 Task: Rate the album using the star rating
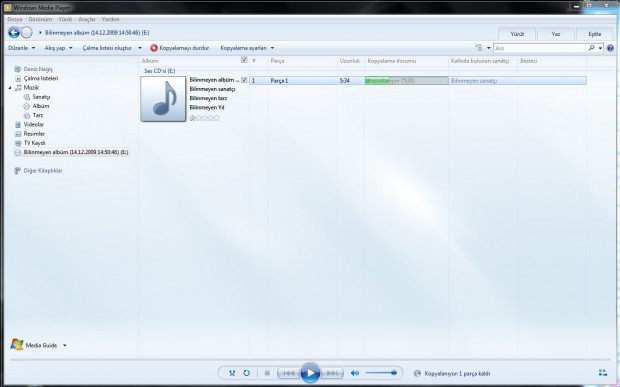coord(204,118)
